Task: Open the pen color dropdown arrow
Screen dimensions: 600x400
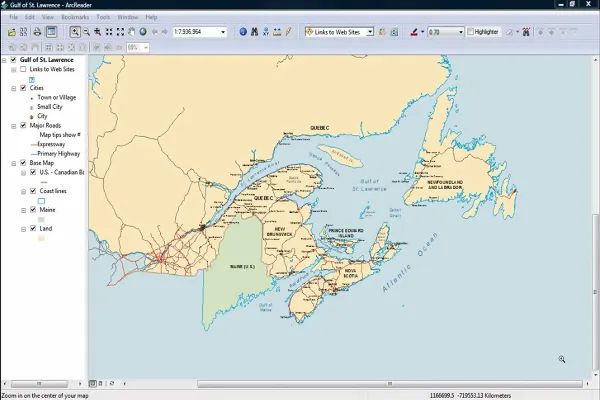Action: coord(422,32)
